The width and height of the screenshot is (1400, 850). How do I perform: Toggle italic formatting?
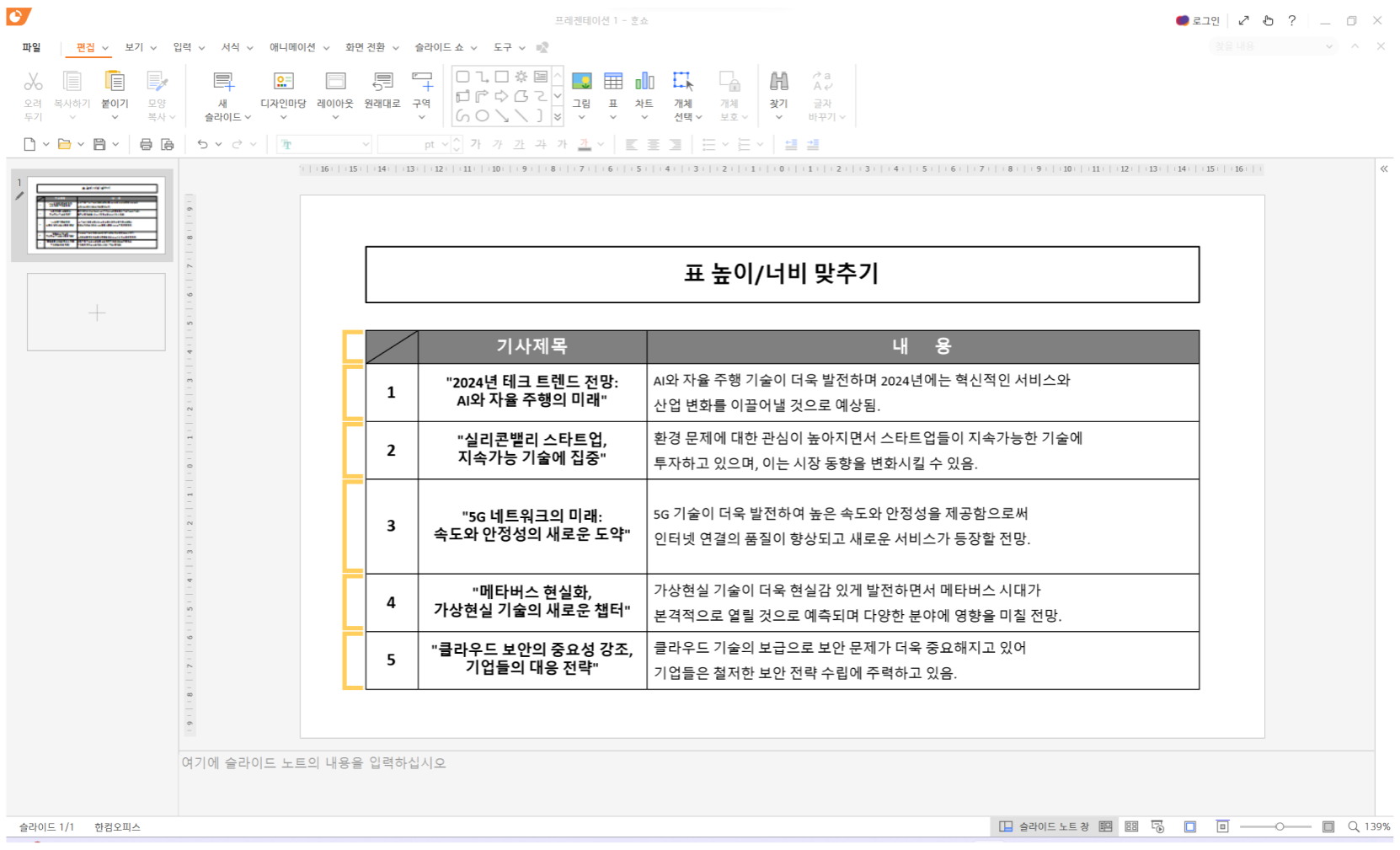click(x=498, y=144)
